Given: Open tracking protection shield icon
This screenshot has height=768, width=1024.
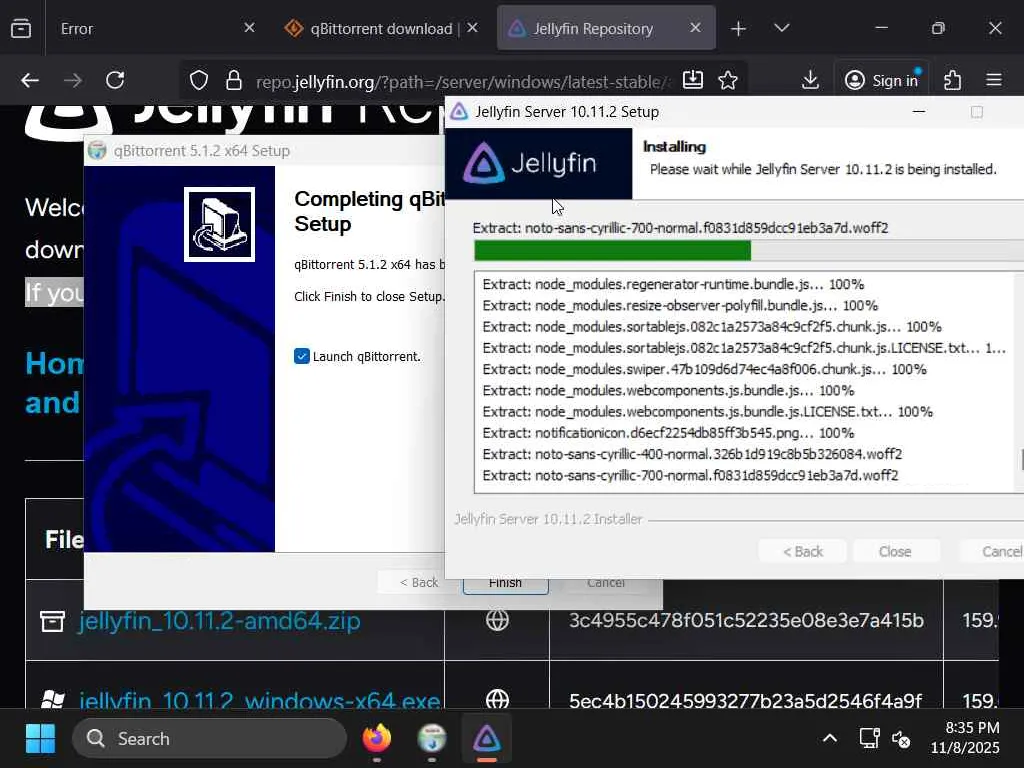Looking at the screenshot, I should pos(199,81).
